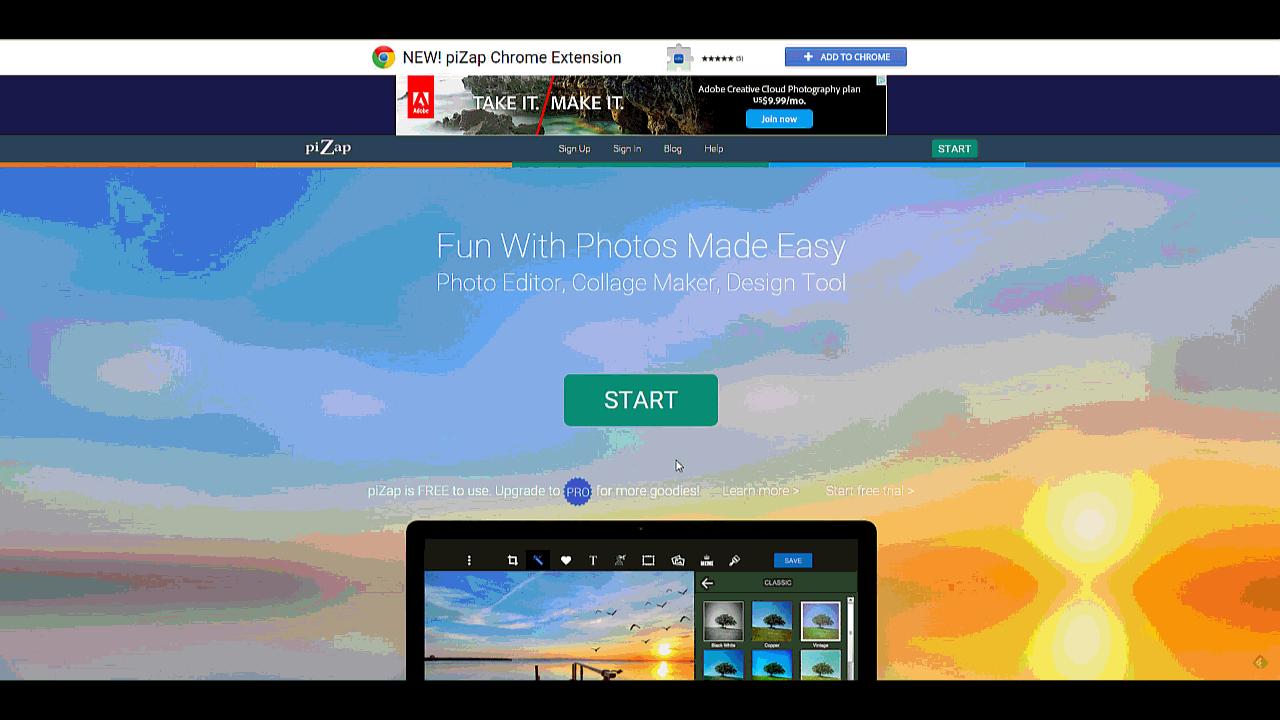Click the Adobe Creative Cloud Photography plan text

point(779,89)
